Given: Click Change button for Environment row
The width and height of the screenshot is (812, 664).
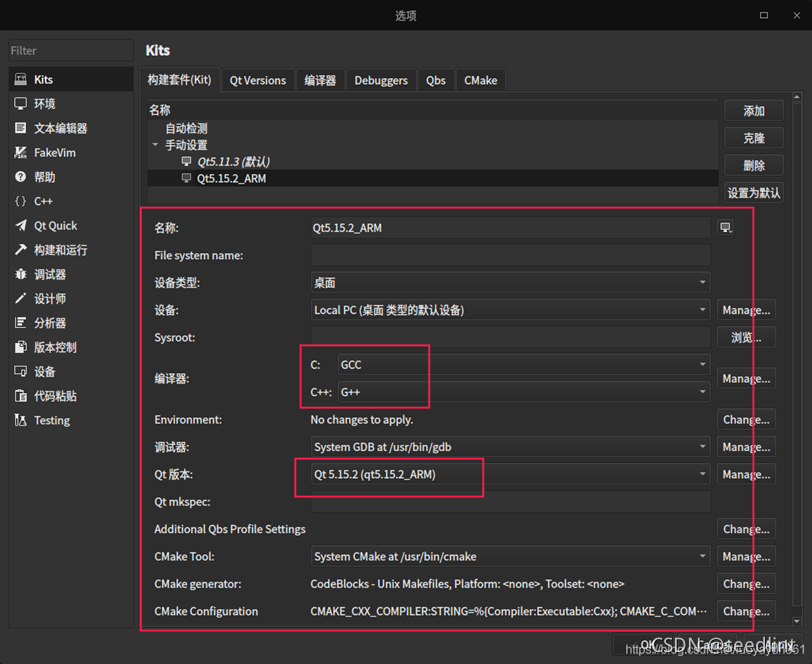Looking at the screenshot, I should tap(746, 420).
